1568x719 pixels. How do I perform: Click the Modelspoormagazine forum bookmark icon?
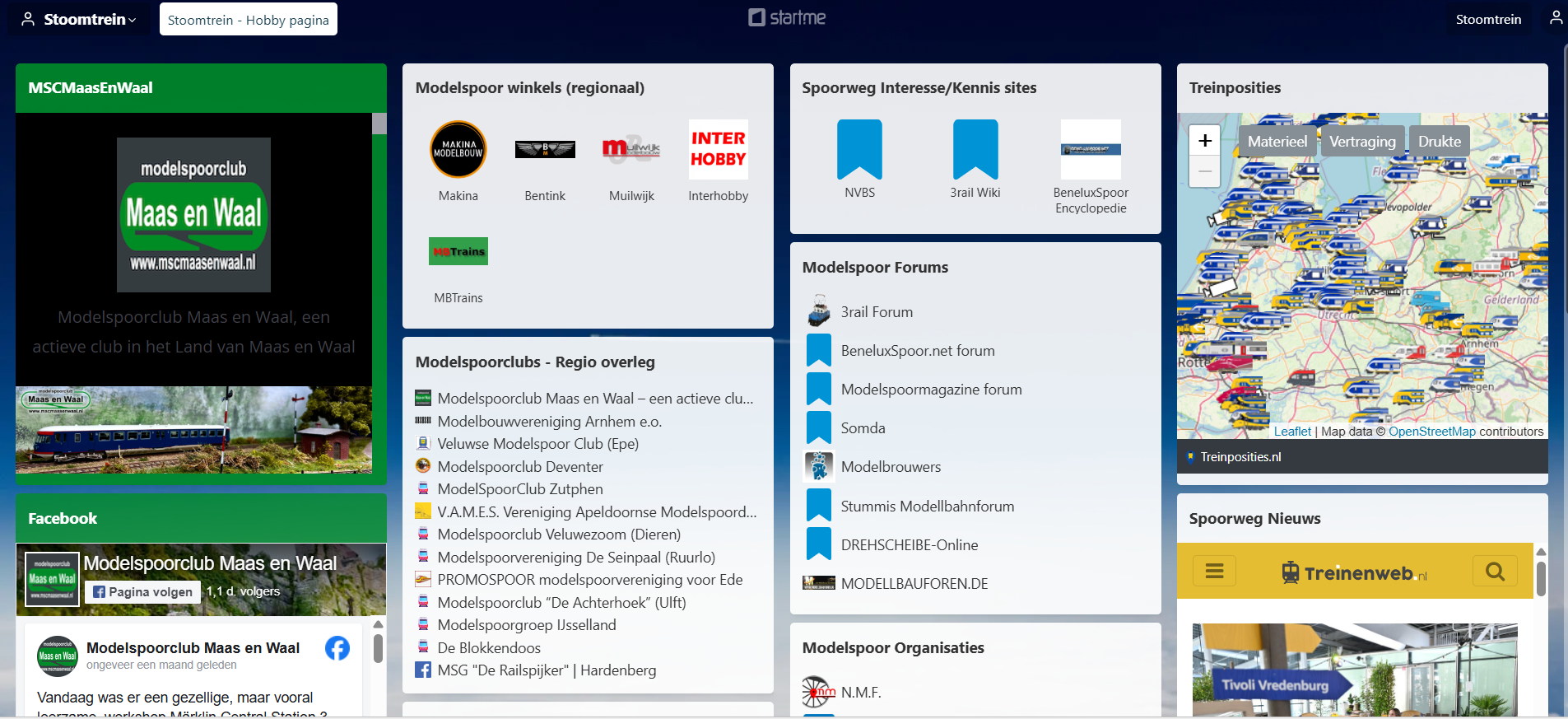[x=819, y=389]
